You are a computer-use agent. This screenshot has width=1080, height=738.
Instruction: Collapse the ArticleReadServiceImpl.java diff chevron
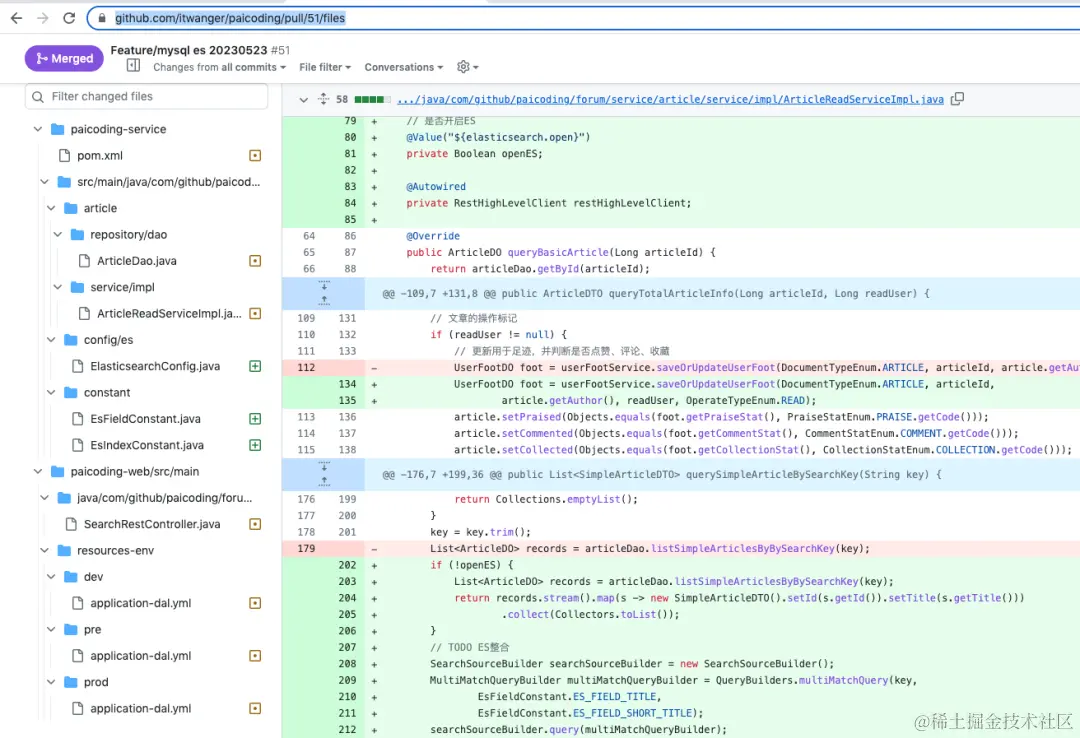coord(303,100)
